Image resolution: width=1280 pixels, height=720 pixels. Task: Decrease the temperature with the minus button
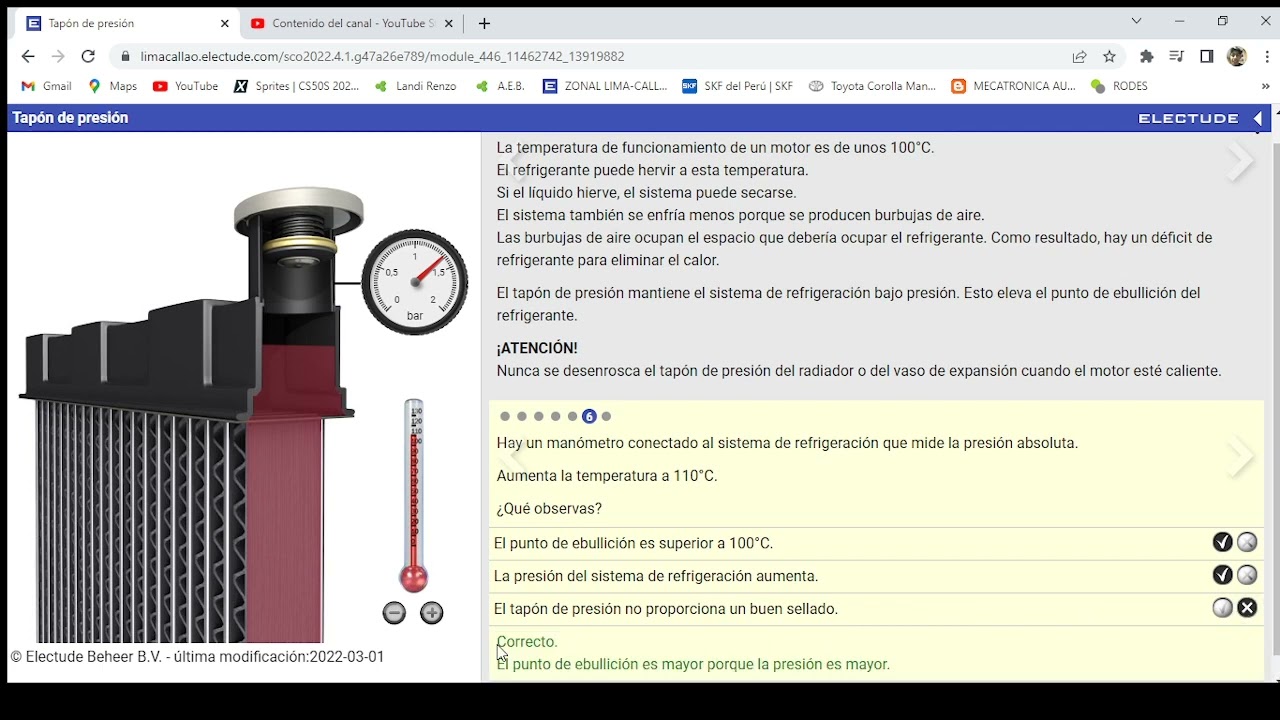point(394,613)
